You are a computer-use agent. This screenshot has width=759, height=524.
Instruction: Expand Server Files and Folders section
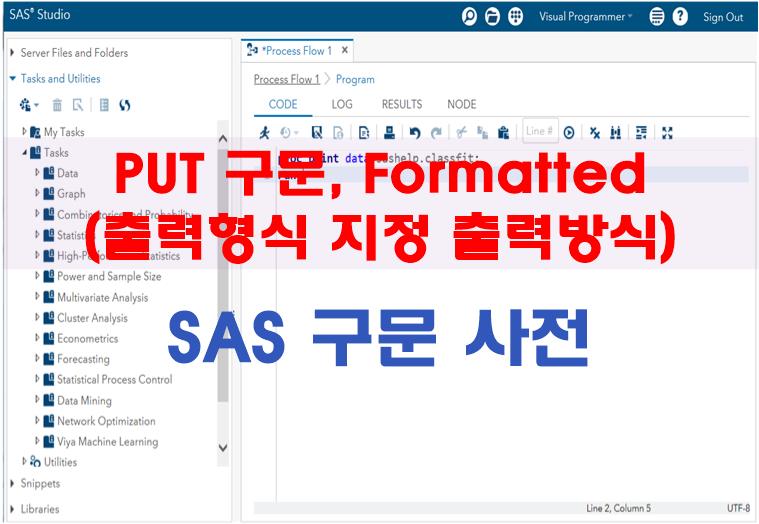(x=13, y=52)
